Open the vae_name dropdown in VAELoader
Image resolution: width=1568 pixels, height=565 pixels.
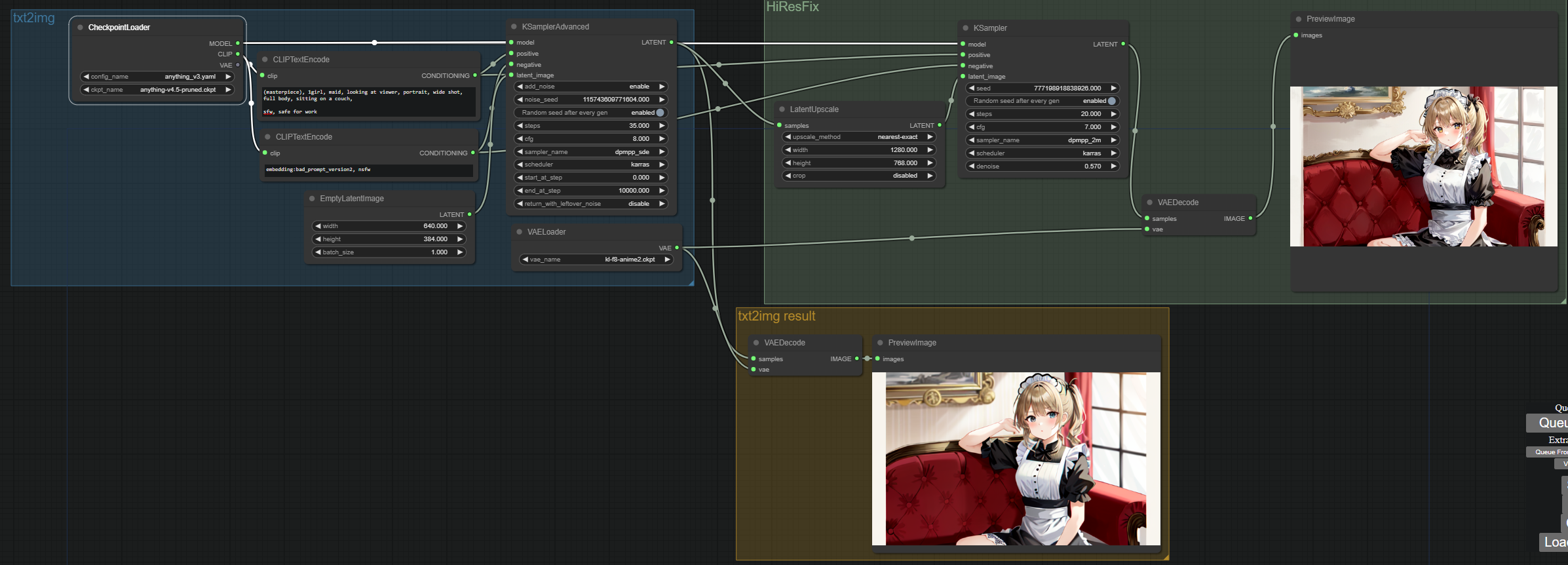coord(596,260)
